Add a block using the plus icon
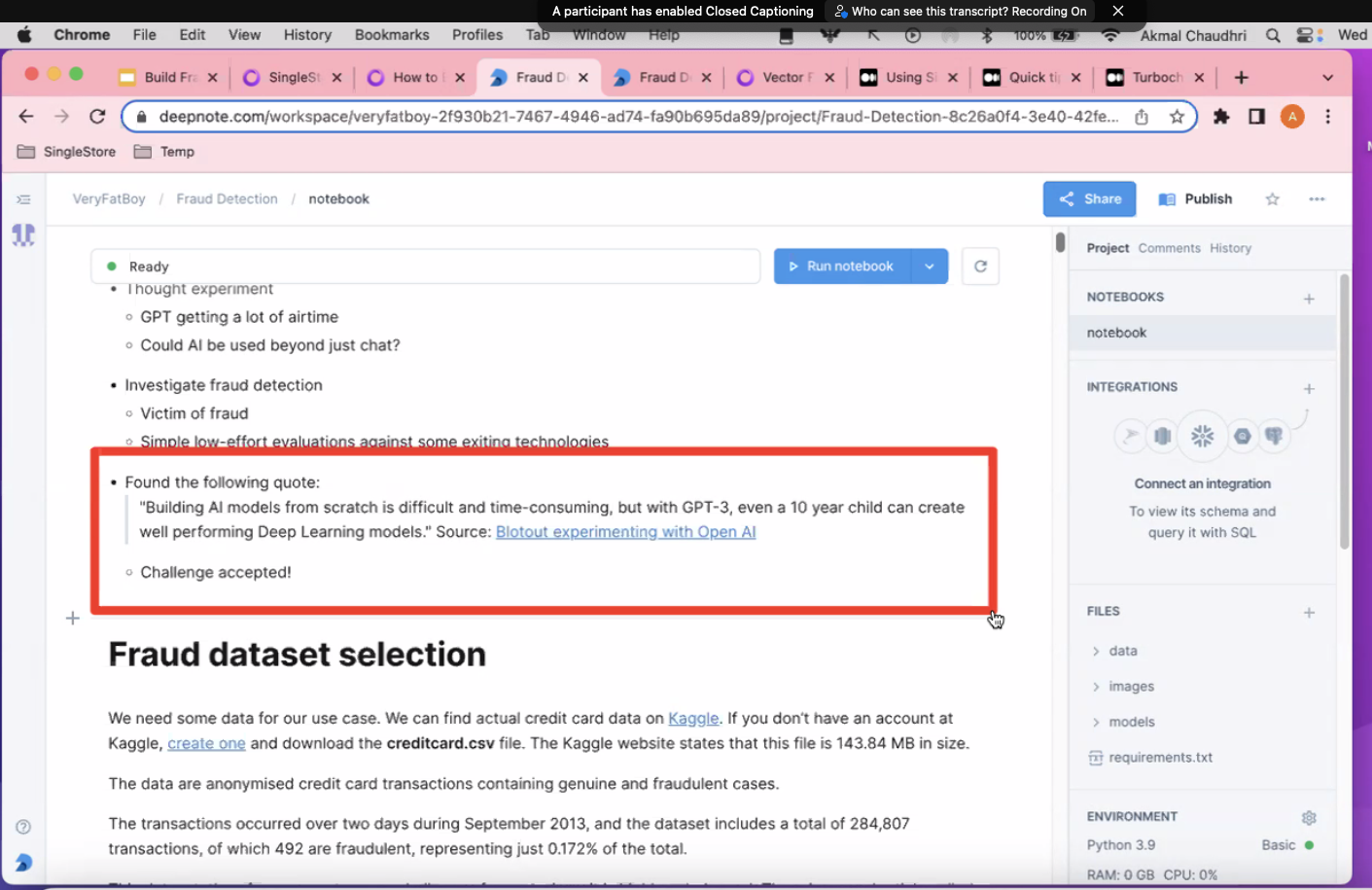This screenshot has width=1372, height=890. point(72,619)
